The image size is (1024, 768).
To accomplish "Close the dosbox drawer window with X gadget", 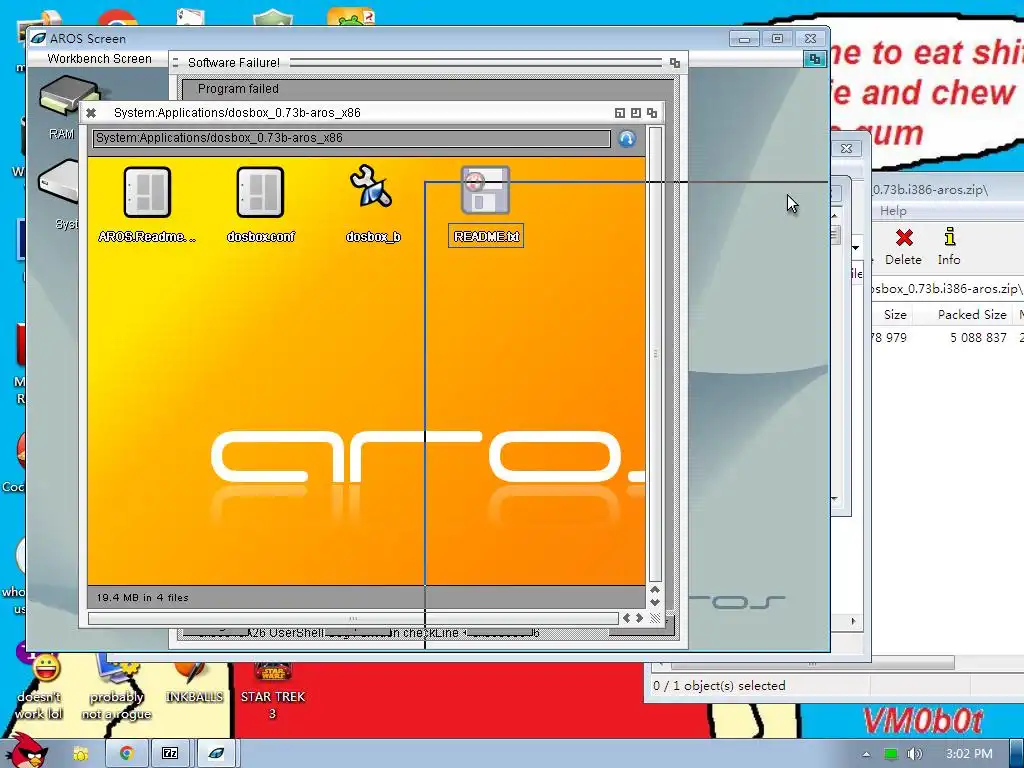I will (91, 113).
